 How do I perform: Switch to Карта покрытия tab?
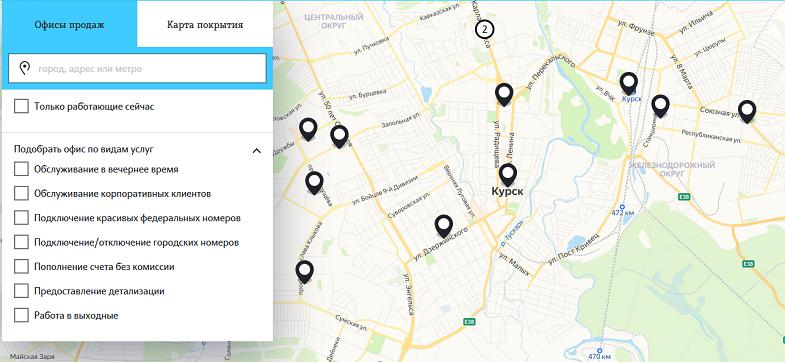pos(205,25)
